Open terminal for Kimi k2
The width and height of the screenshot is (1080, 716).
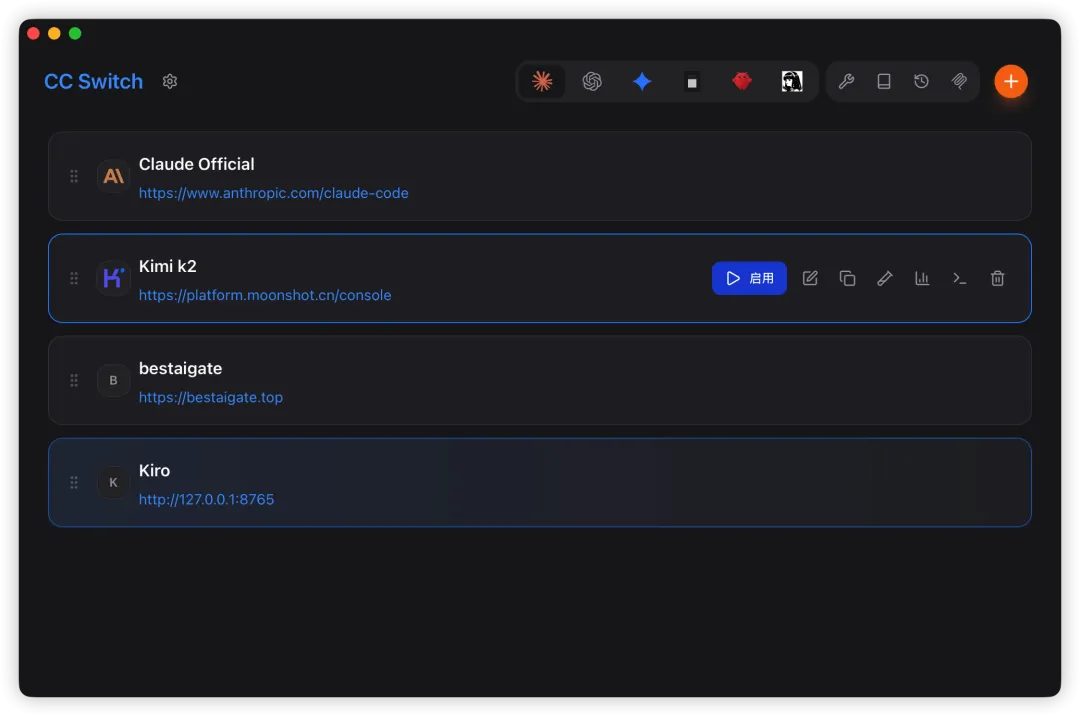tap(959, 278)
